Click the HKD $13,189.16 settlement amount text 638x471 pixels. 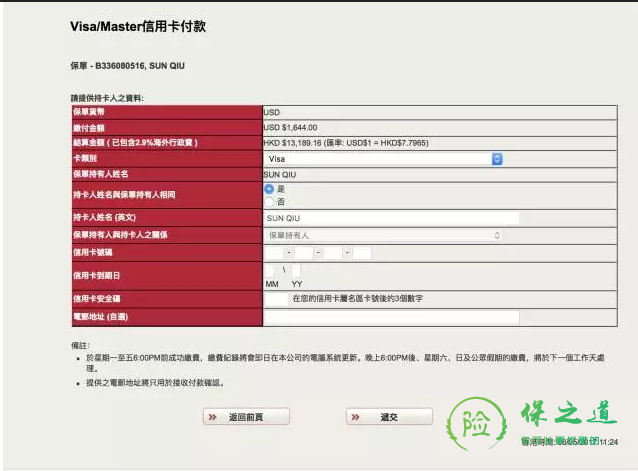coord(346,143)
